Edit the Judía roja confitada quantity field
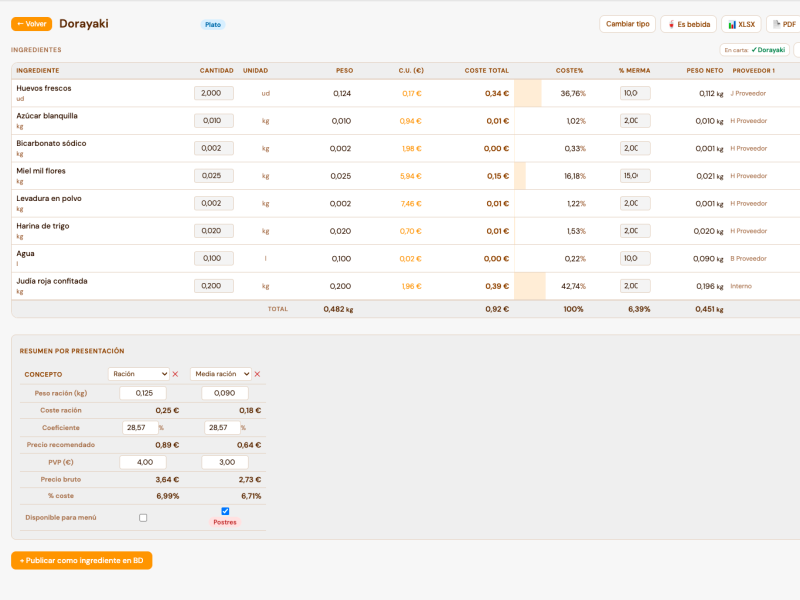The width and height of the screenshot is (800, 600). coord(214,286)
